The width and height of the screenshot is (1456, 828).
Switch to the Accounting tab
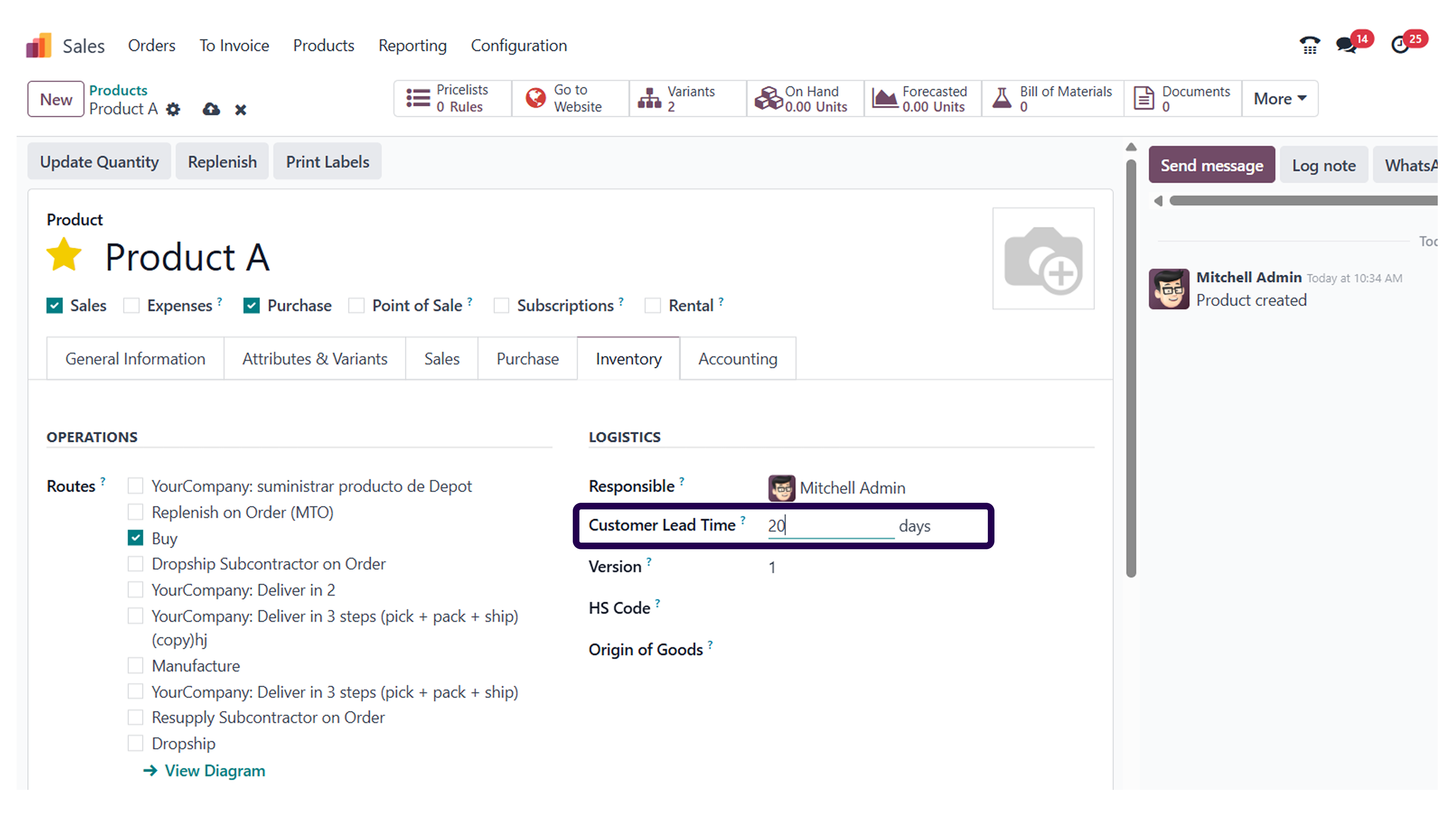[x=737, y=358]
